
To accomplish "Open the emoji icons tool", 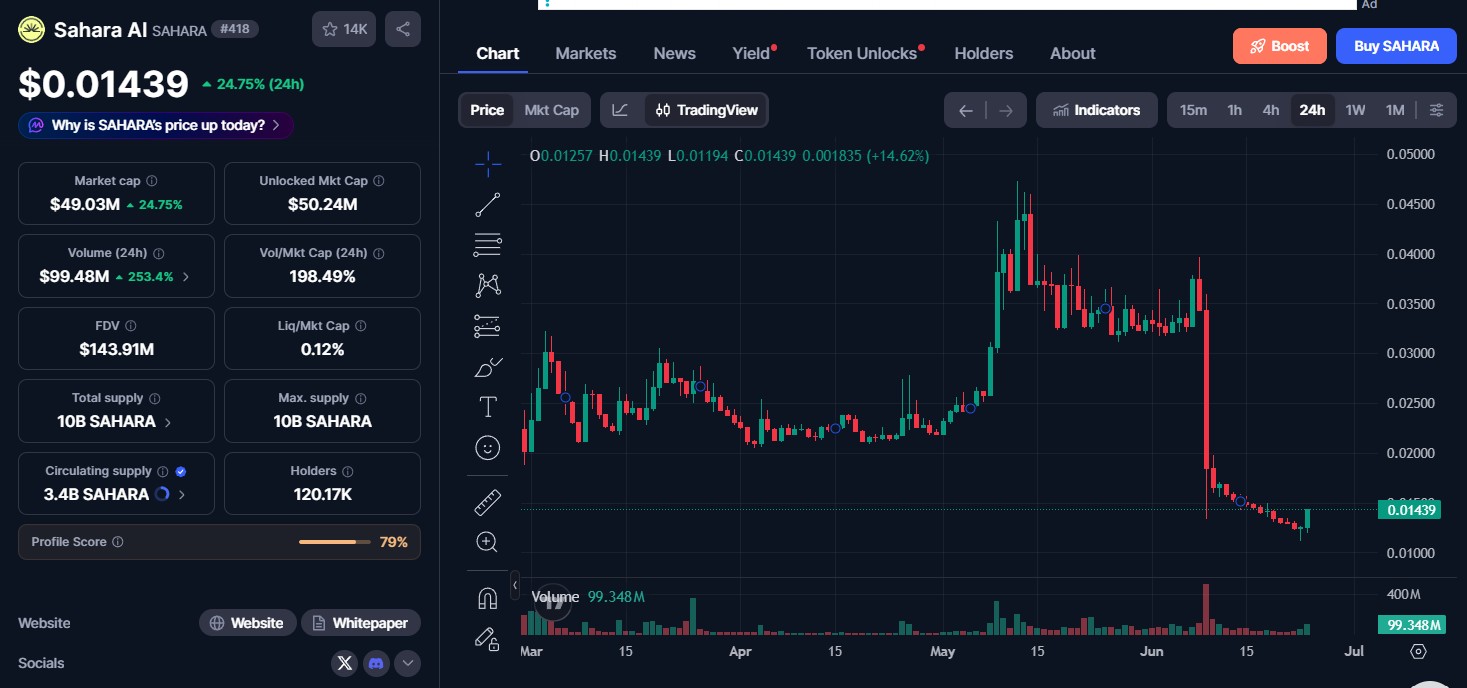I will coord(488,448).
